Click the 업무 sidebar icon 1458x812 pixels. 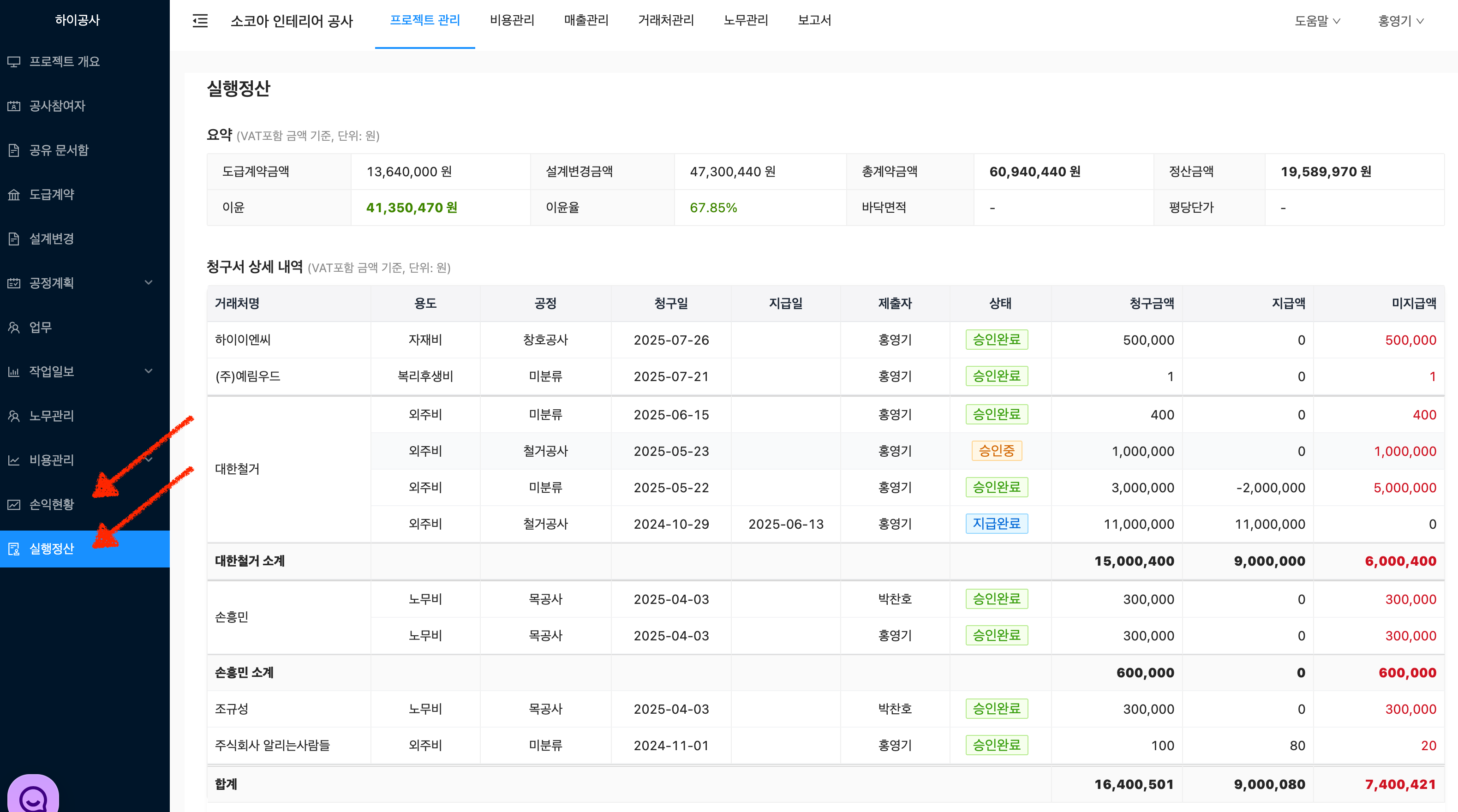click(13, 327)
